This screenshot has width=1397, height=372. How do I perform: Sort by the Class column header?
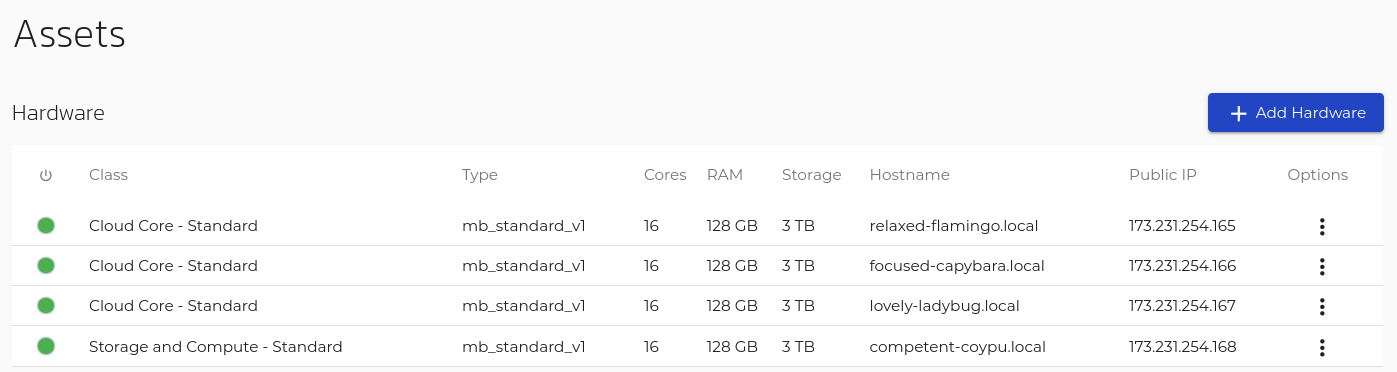coord(108,175)
